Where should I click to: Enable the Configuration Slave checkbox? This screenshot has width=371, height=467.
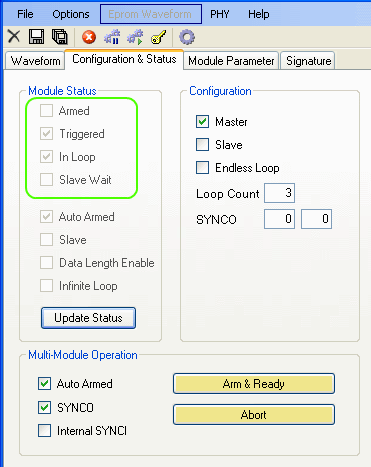[202, 145]
